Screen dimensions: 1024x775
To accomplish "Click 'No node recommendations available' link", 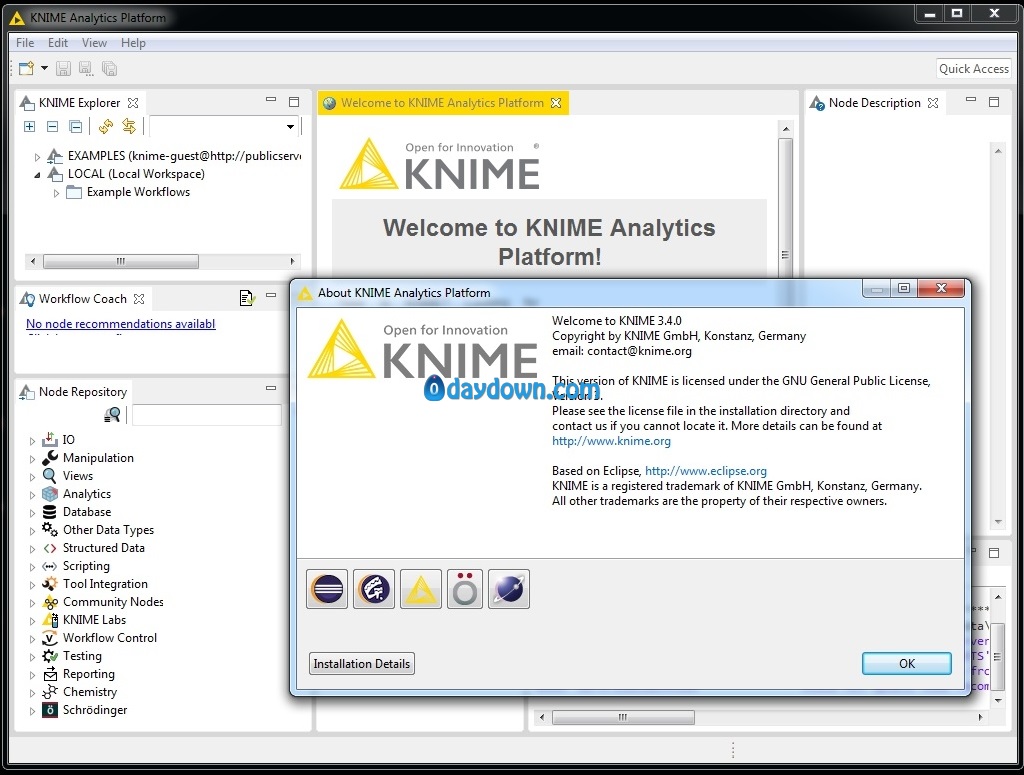I will [x=121, y=324].
